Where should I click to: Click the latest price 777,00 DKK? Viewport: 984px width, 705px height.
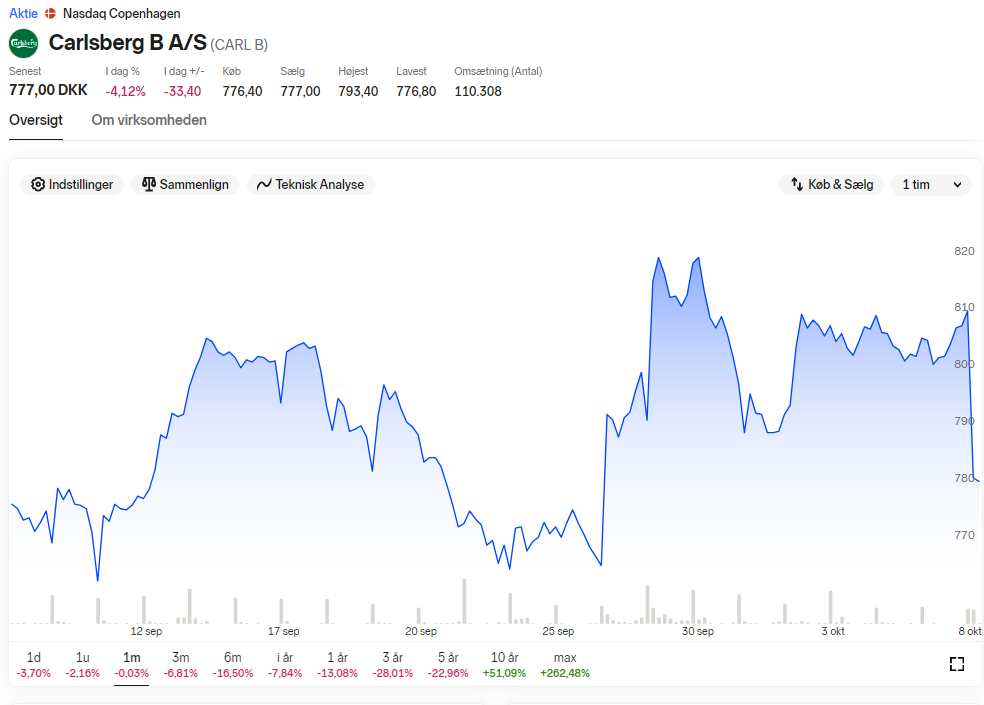pos(48,90)
